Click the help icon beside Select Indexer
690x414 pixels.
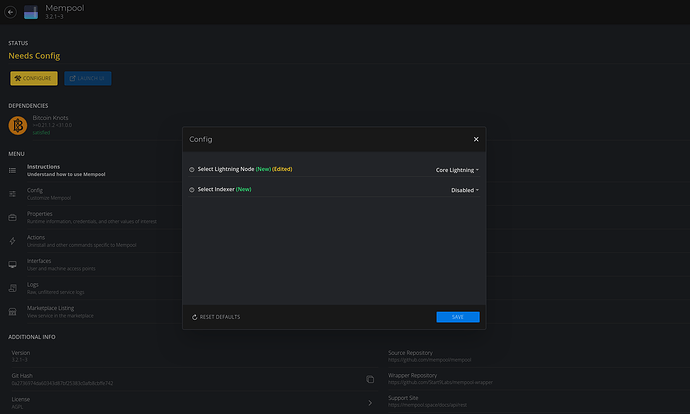192,189
